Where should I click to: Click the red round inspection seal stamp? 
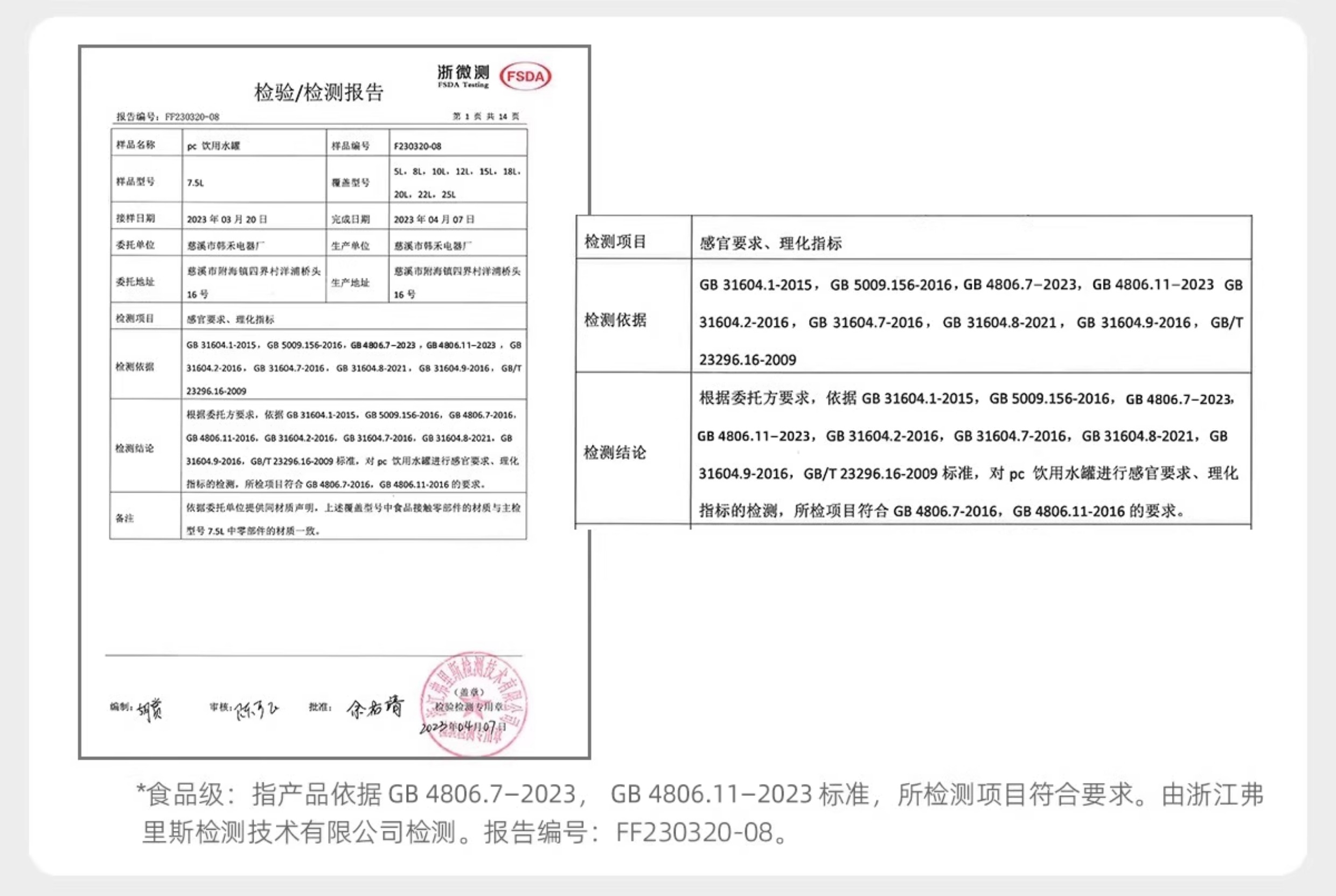tap(474, 704)
